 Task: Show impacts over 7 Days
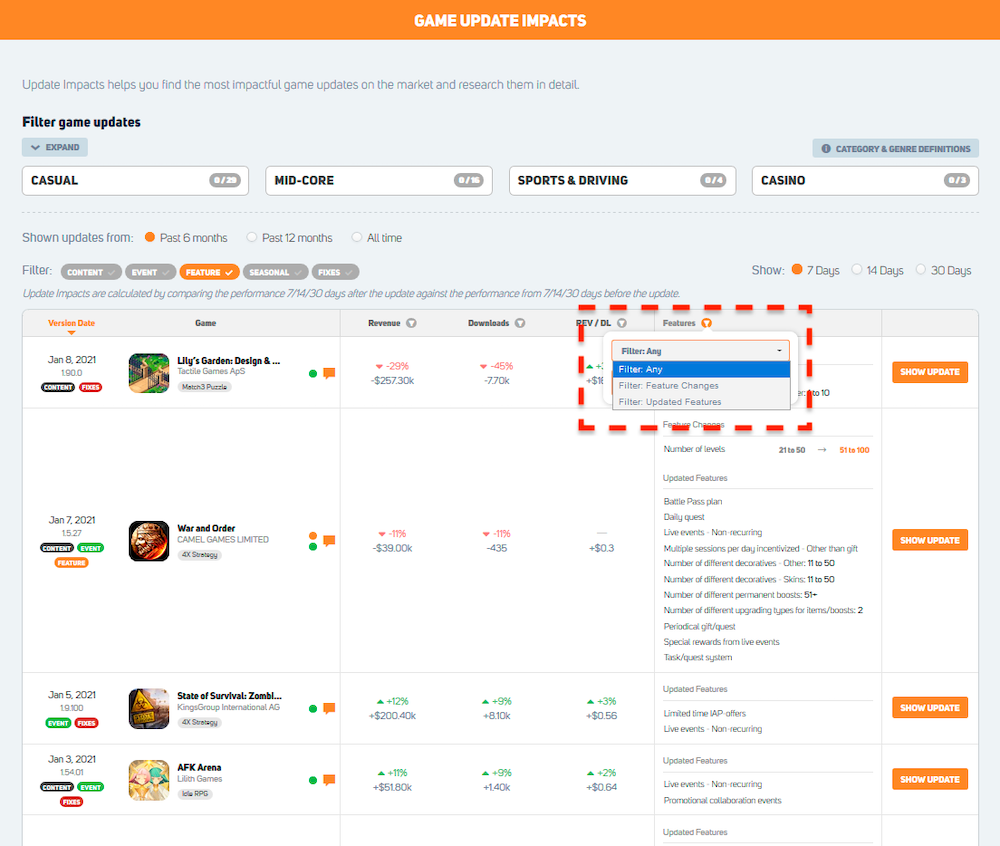point(797,270)
